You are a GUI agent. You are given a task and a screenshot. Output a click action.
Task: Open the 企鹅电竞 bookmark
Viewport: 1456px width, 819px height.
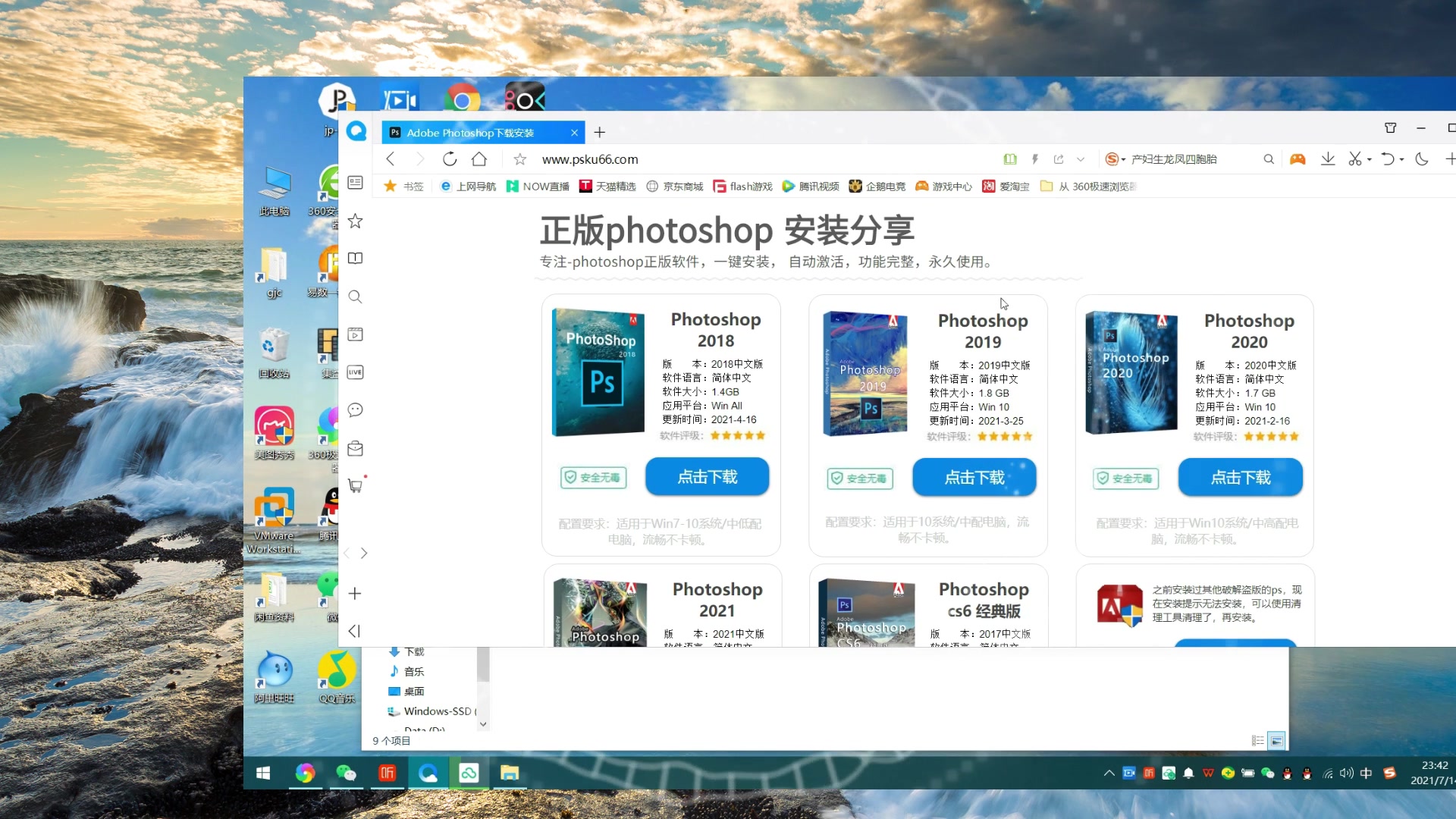click(877, 187)
